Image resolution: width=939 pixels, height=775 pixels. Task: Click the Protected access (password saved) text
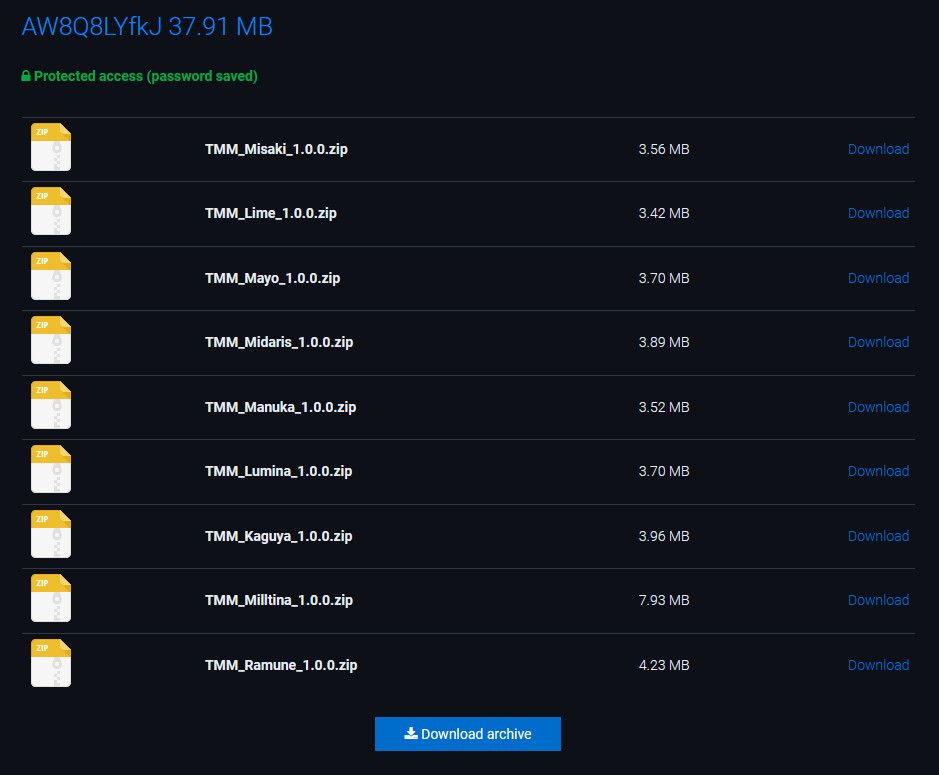point(146,76)
